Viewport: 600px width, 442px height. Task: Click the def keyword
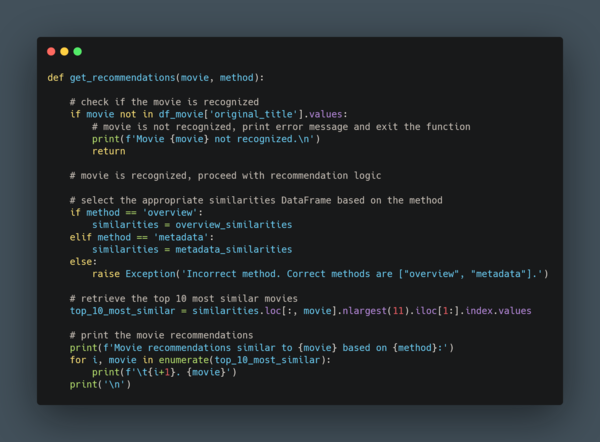[x=55, y=78]
